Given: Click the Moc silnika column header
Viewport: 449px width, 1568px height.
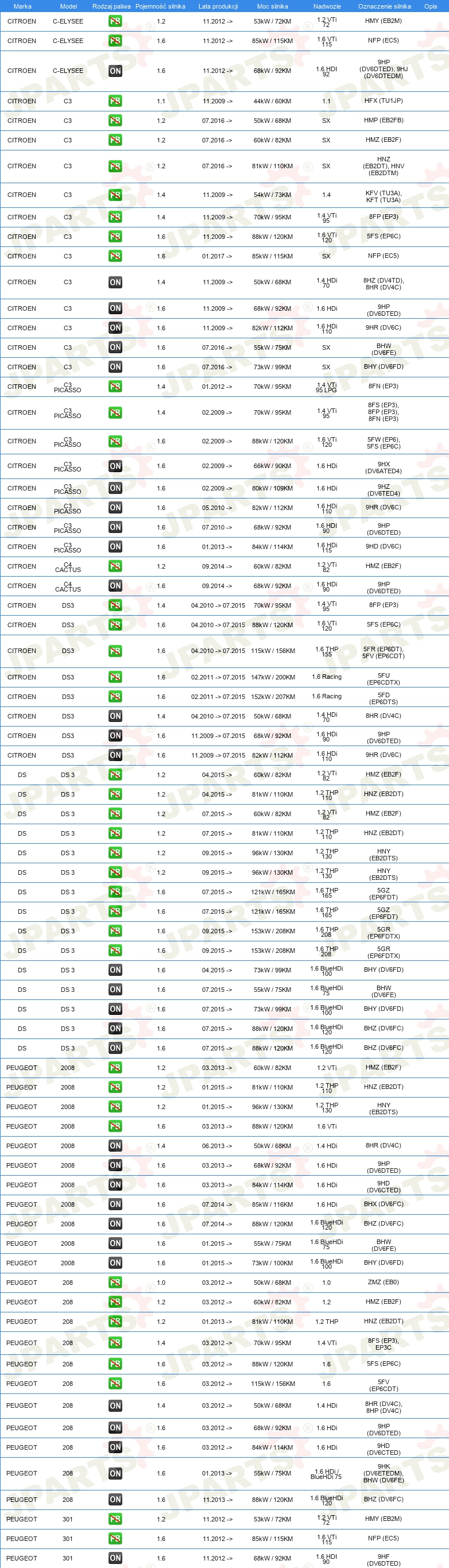Looking at the screenshot, I should point(273,6).
